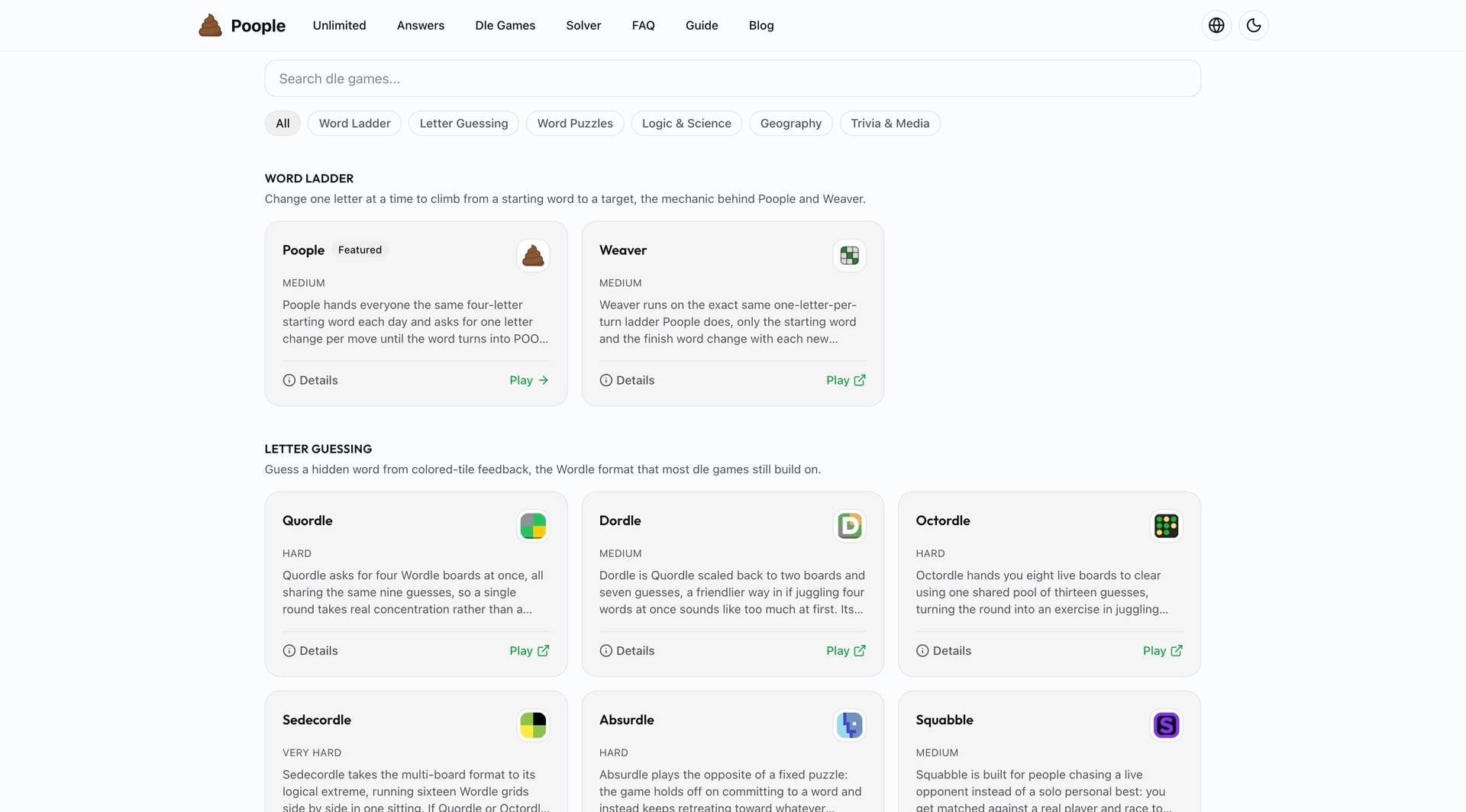Play Dordle via external link
Viewport: 1466px width, 812px height.
(x=846, y=651)
